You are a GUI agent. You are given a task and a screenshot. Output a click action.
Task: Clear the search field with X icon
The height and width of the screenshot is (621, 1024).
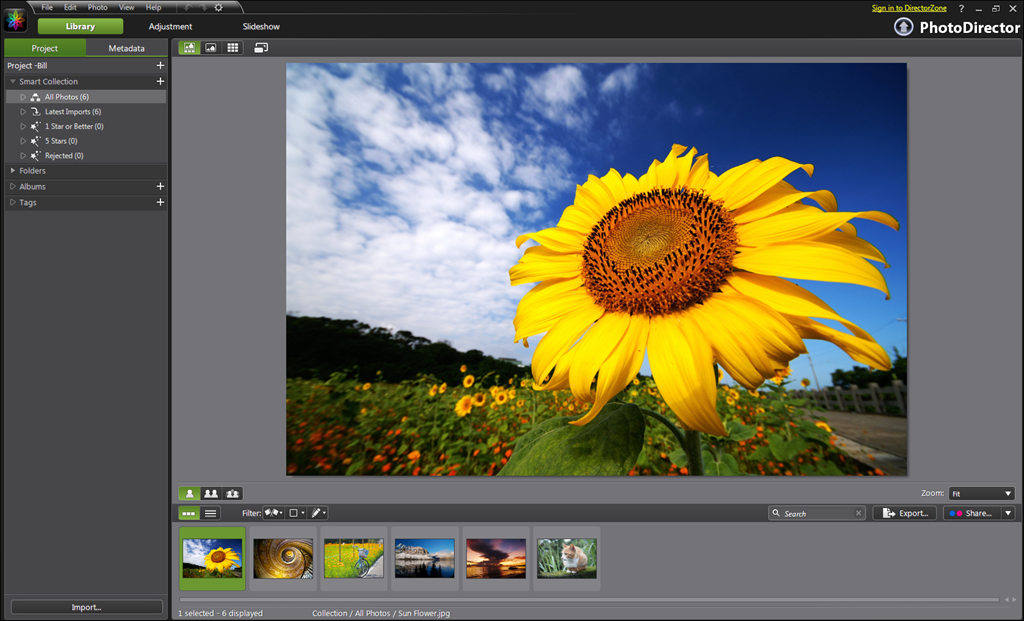858,513
